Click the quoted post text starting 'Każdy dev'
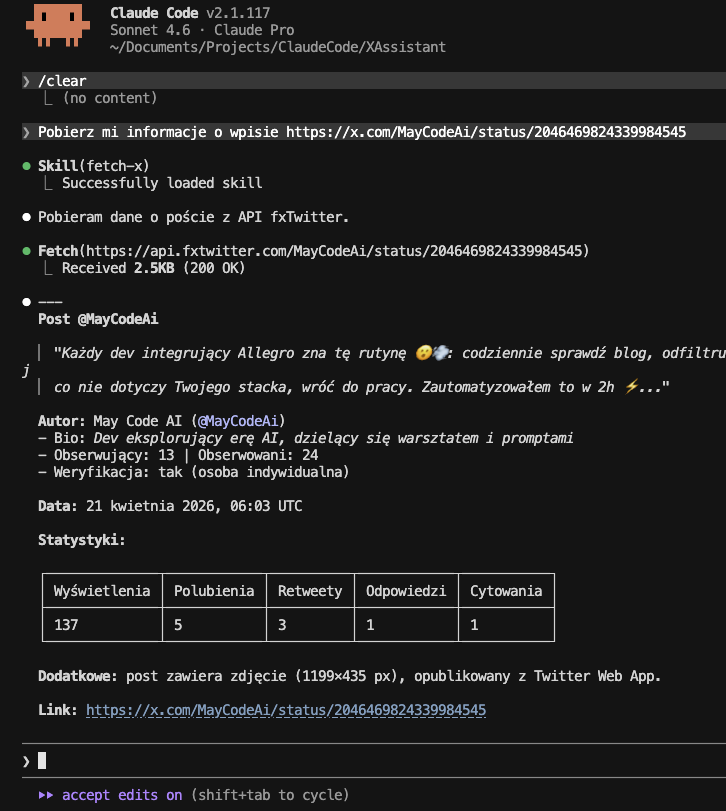Viewport: 726px width, 811px height. pyautogui.click(x=389, y=353)
